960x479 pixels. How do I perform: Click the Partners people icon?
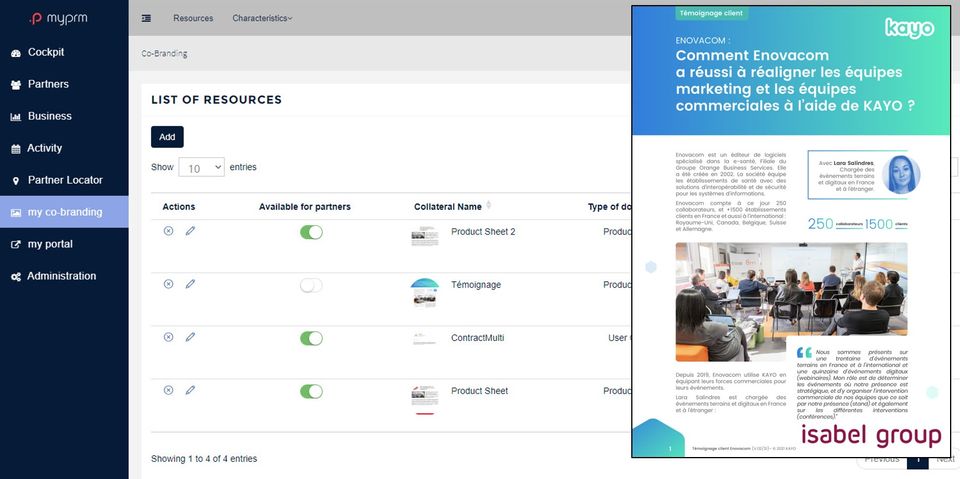pyautogui.click(x=16, y=85)
